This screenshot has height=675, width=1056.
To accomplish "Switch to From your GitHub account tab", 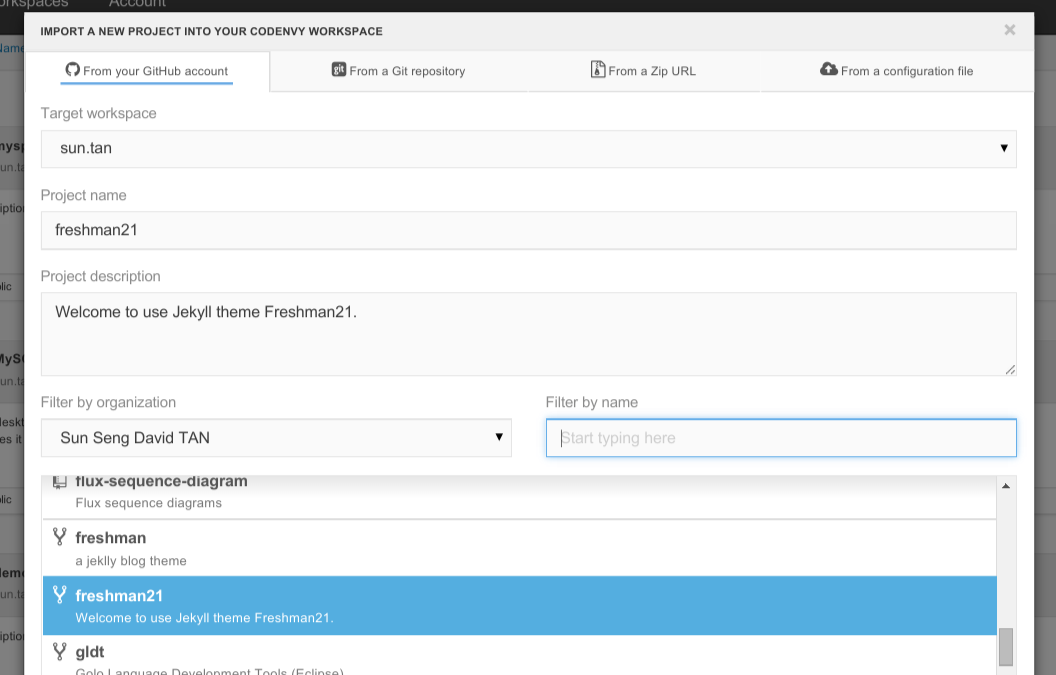I will [x=147, y=71].
